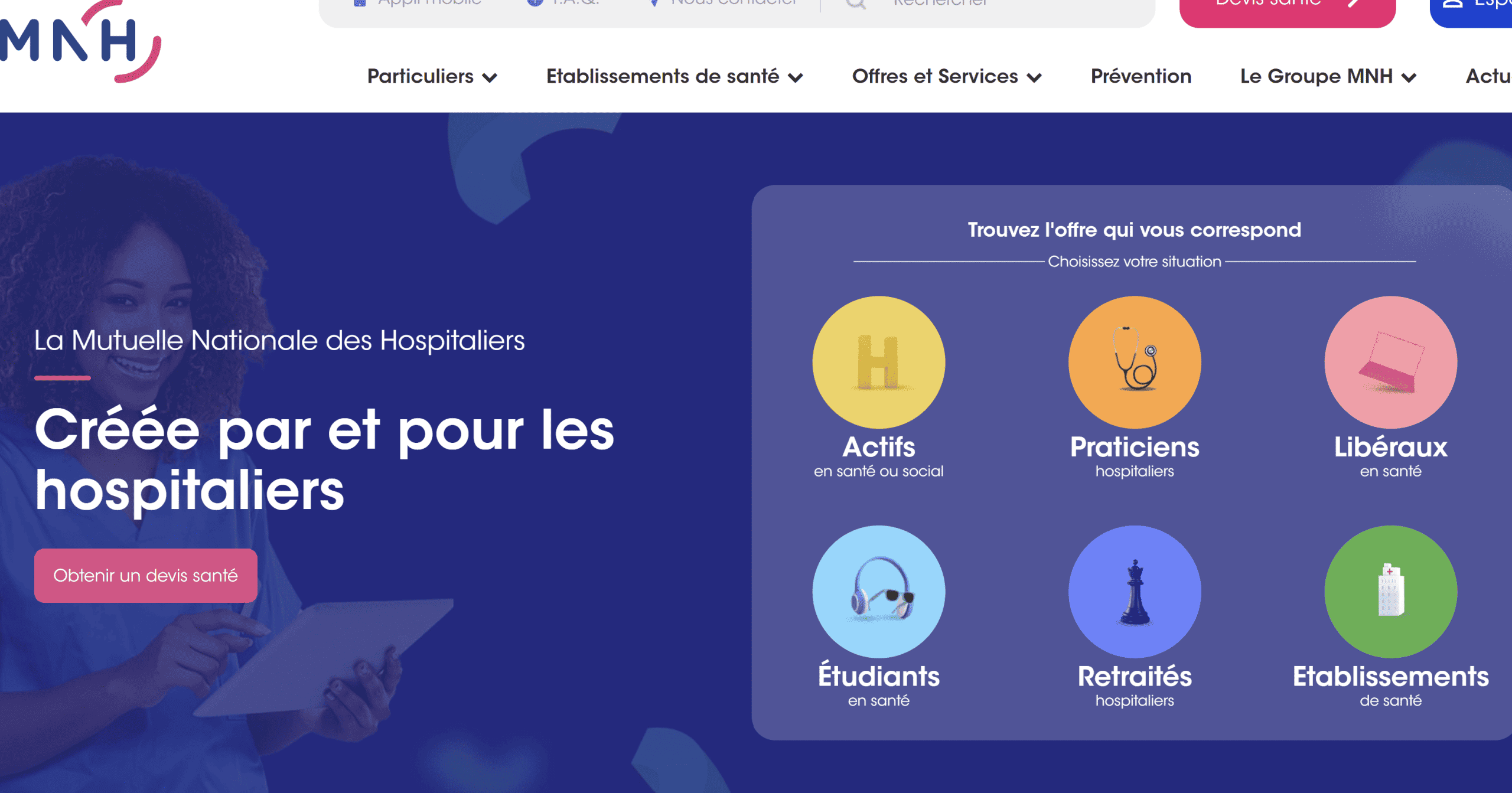Select the Praticiens stethoscope icon
The image size is (1512, 793).
1135,362
